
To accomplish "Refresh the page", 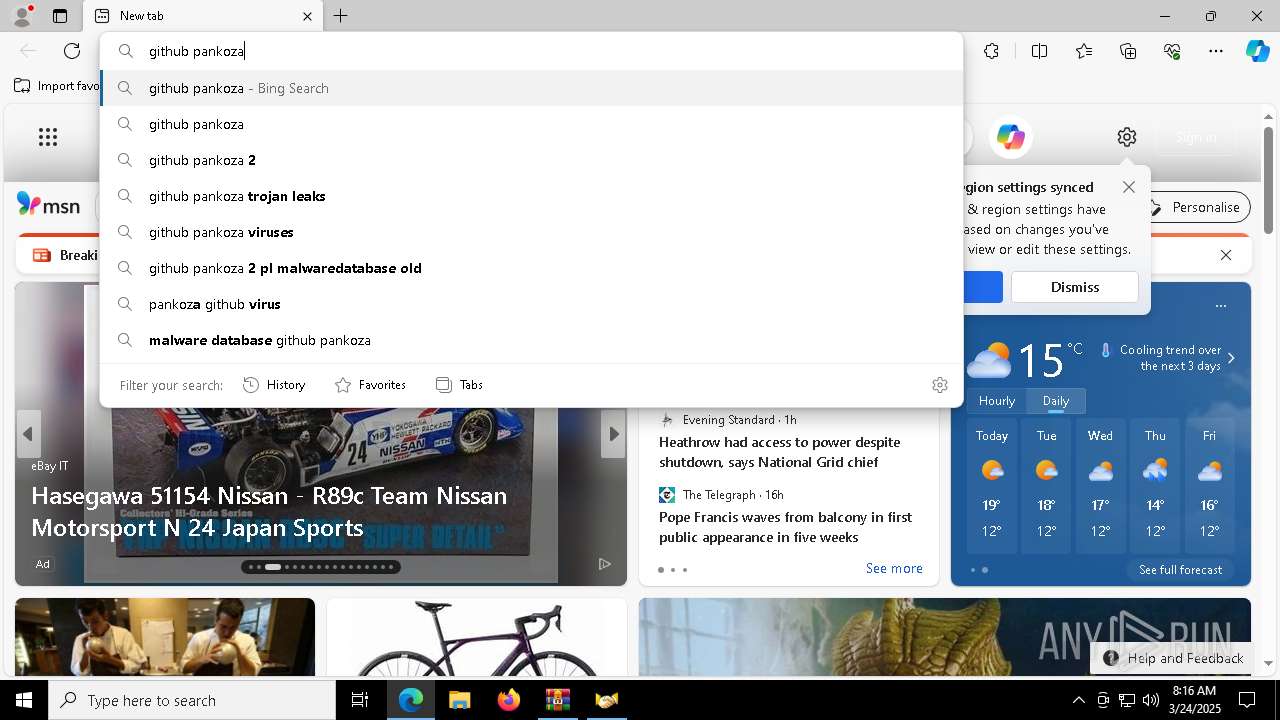I will pos(72,51).
